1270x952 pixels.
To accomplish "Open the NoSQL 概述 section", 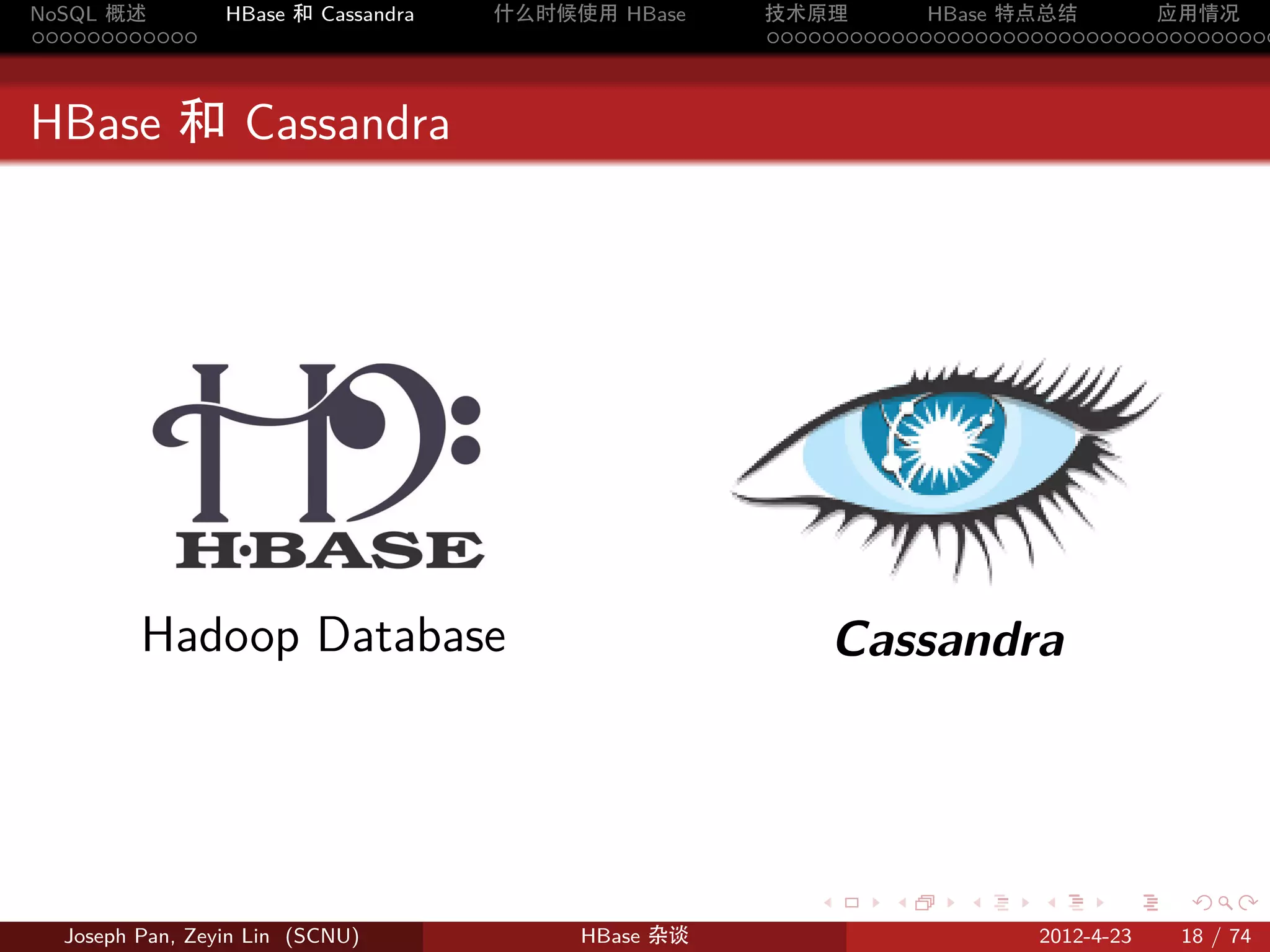I will click(x=88, y=14).
